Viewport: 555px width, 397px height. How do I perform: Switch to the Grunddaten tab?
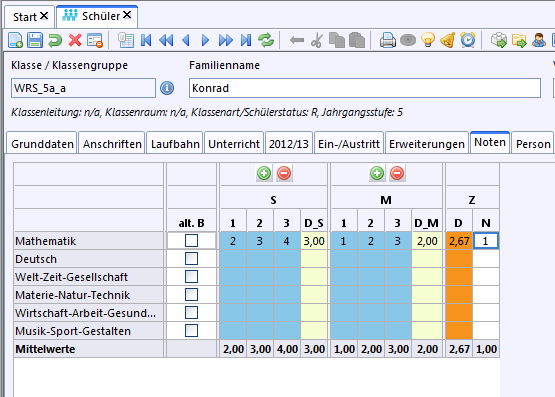coord(42,144)
